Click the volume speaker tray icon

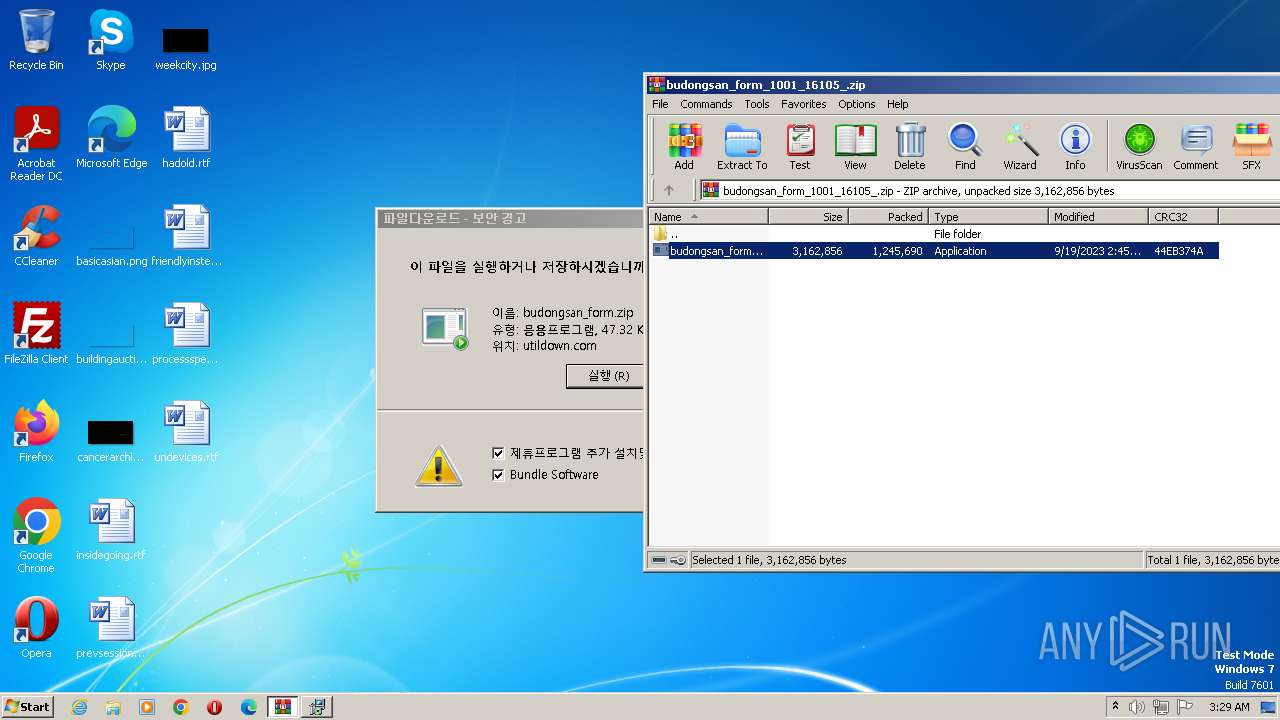pyautogui.click(x=1137, y=707)
